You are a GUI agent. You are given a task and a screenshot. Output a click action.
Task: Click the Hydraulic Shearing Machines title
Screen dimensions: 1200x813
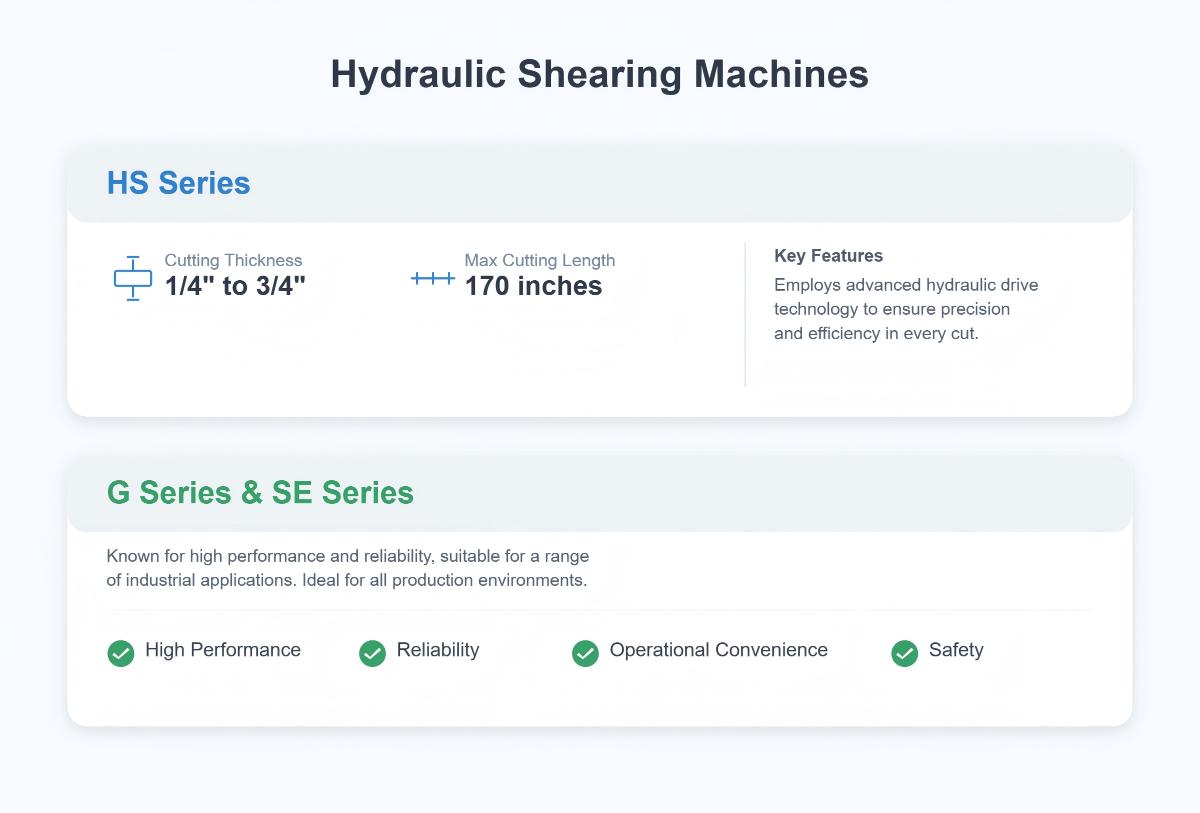click(600, 74)
